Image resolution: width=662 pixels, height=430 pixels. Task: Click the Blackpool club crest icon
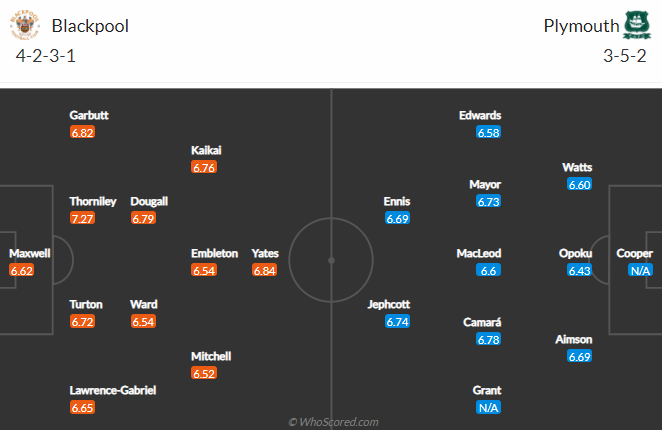(x=25, y=25)
